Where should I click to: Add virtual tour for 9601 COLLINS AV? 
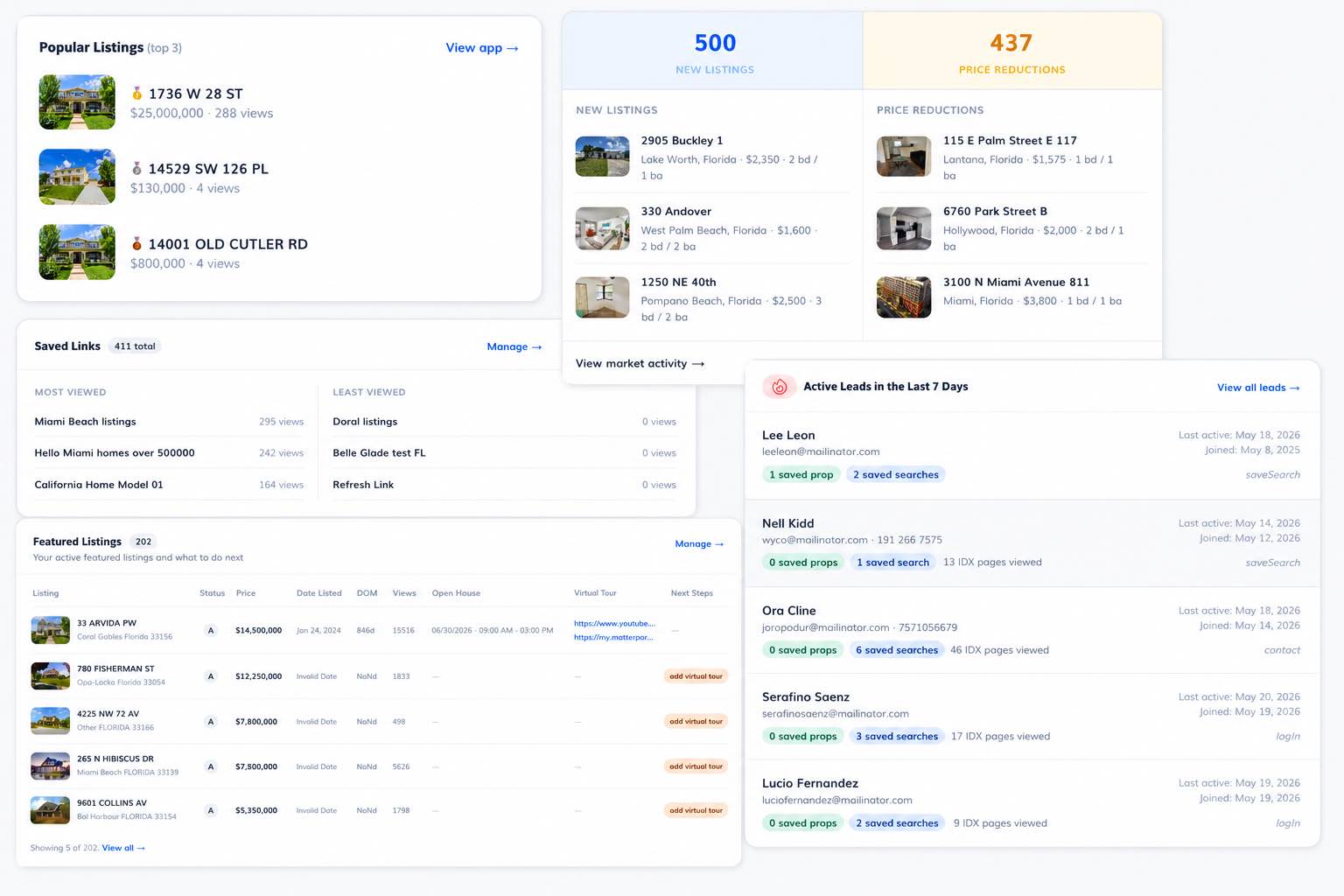click(696, 810)
